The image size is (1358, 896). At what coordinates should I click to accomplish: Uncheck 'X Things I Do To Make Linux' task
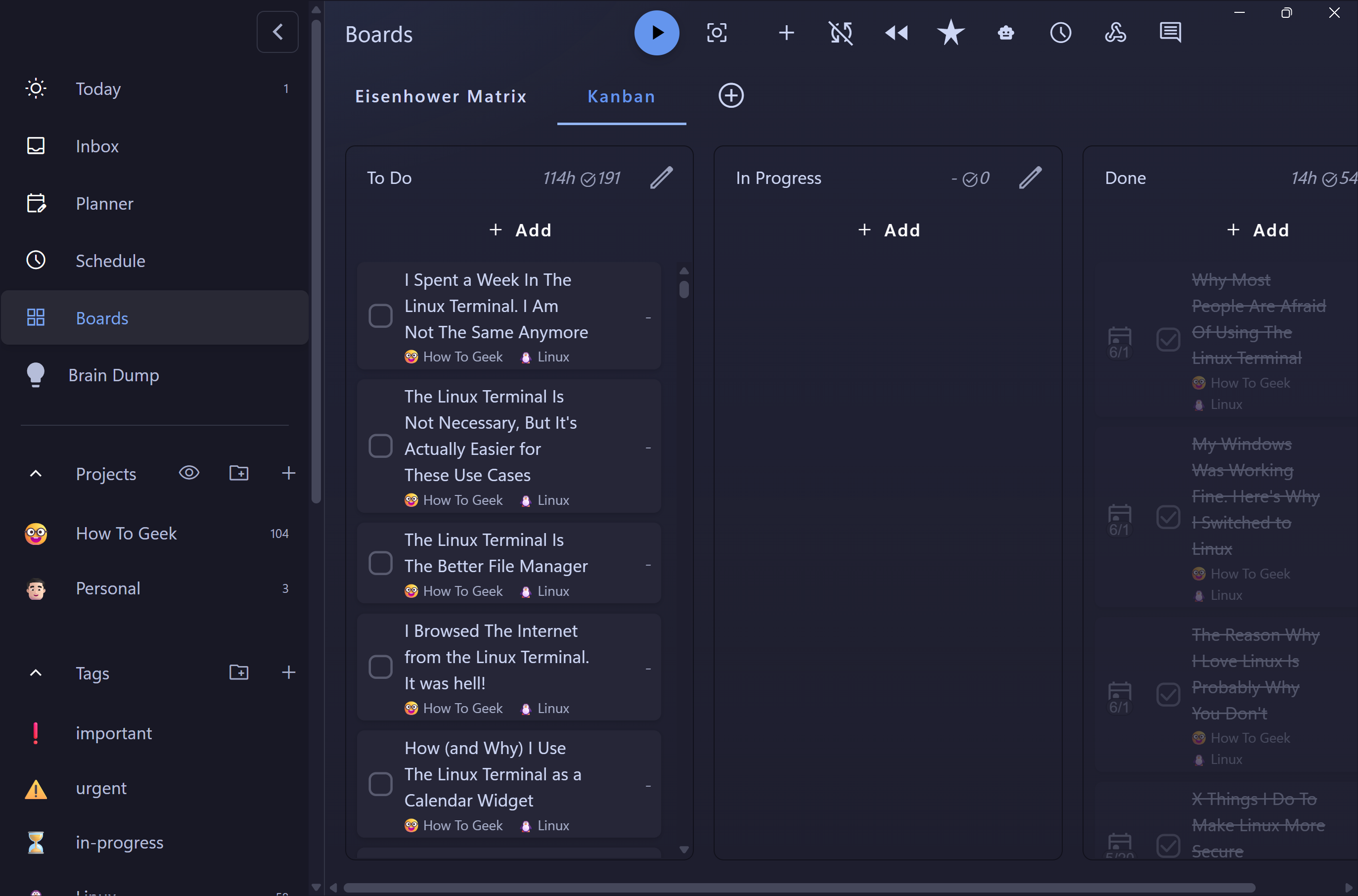click(1168, 846)
